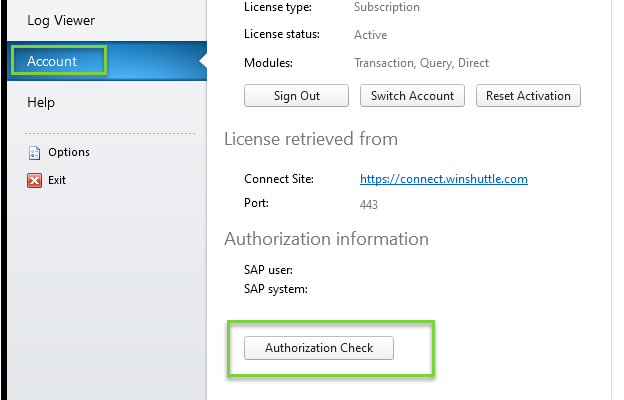Open Options via its text label
Screen dimensions: 624x400
click(69, 153)
